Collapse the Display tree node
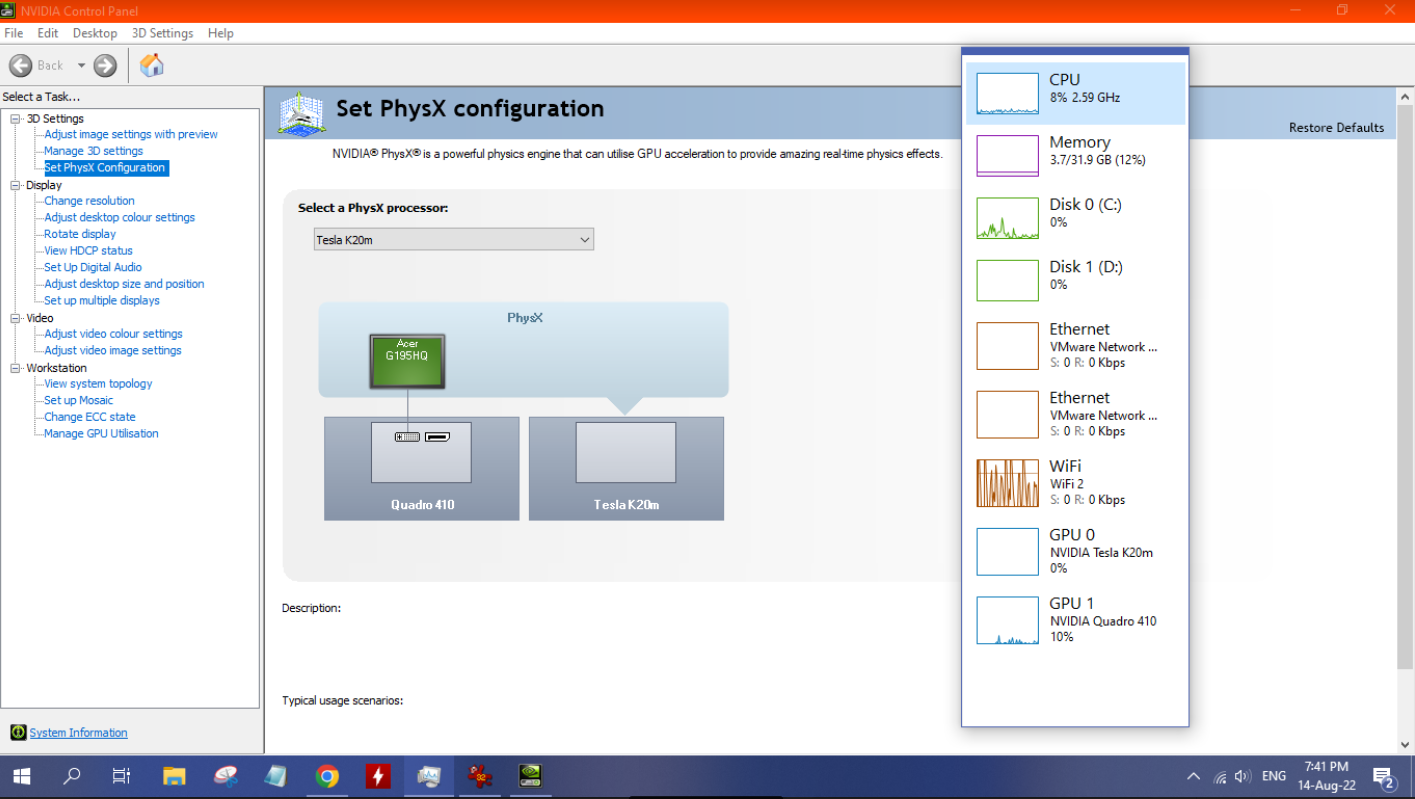This screenshot has height=799, width=1415. click(16, 185)
